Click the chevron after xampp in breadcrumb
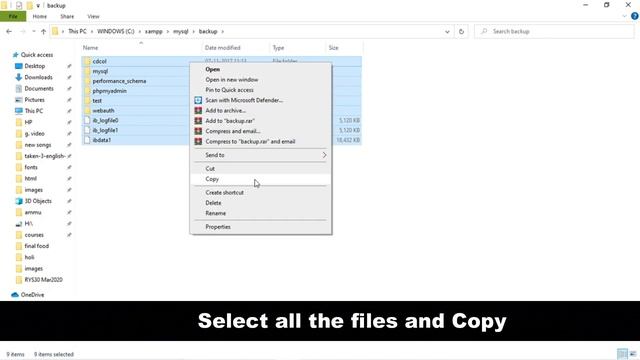The image size is (640, 360). coord(168,31)
